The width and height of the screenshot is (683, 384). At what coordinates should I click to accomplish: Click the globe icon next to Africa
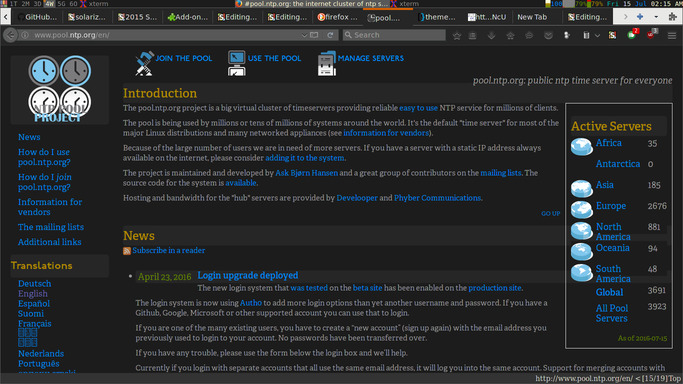[x=582, y=147]
